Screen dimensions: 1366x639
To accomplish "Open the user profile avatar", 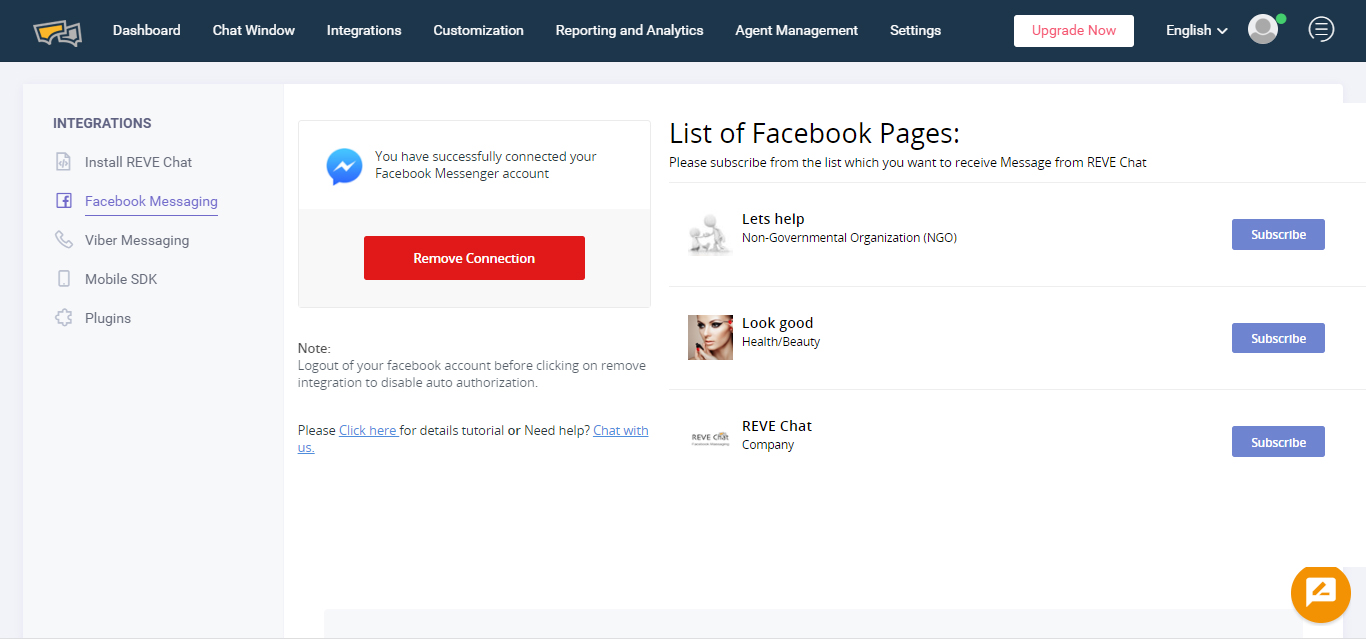I will [x=1263, y=29].
